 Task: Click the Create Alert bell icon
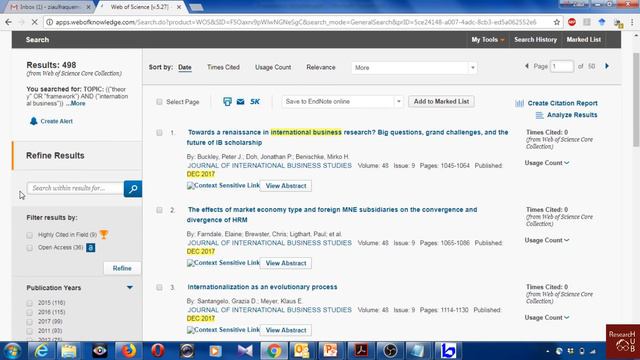(33, 121)
